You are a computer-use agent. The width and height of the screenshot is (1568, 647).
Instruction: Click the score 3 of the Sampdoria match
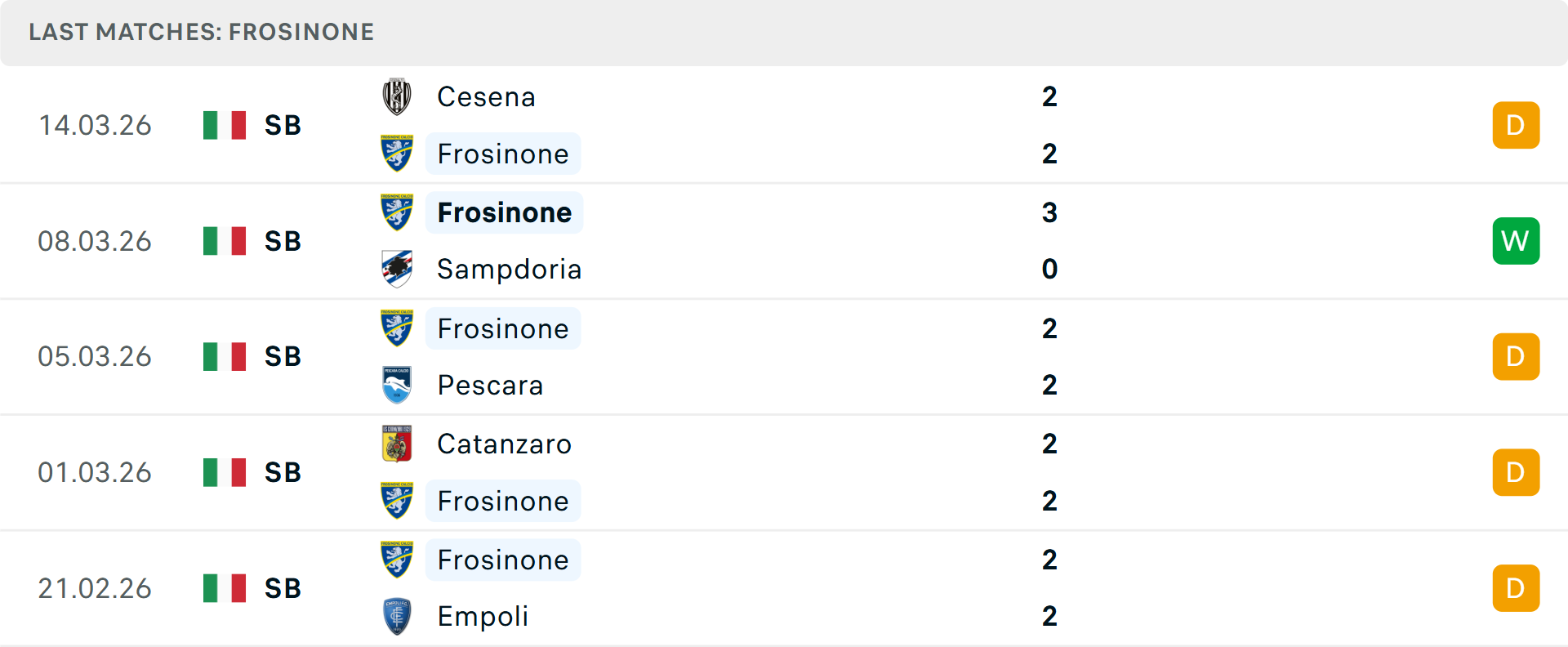[x=1049, y=212]
